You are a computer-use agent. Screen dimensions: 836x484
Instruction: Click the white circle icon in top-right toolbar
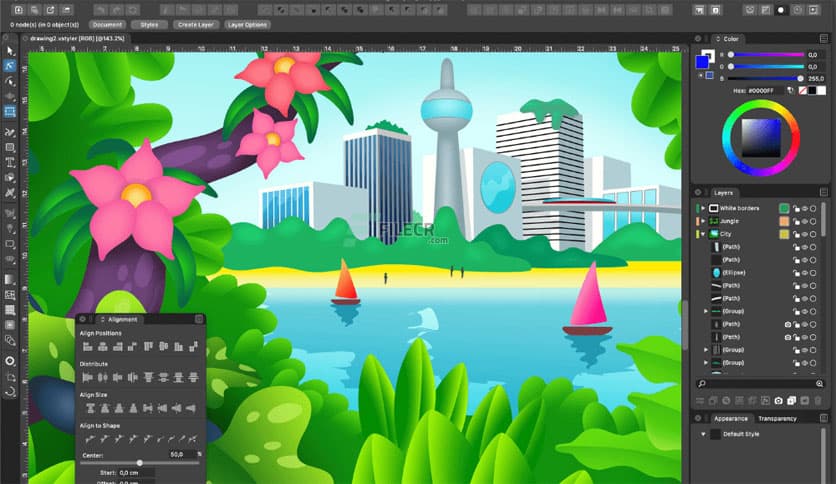pyautogui.click(x=781, y=10)
